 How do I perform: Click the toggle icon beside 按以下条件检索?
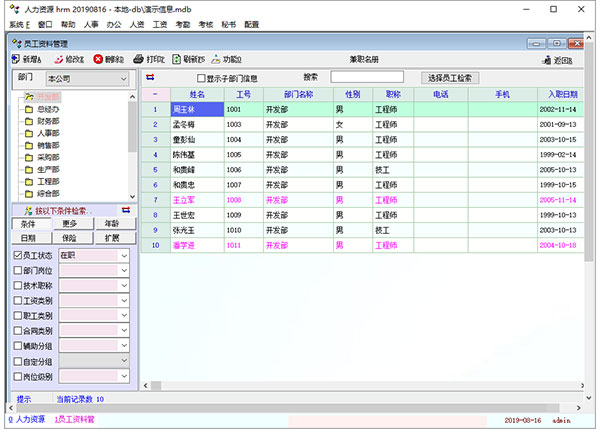126,210
